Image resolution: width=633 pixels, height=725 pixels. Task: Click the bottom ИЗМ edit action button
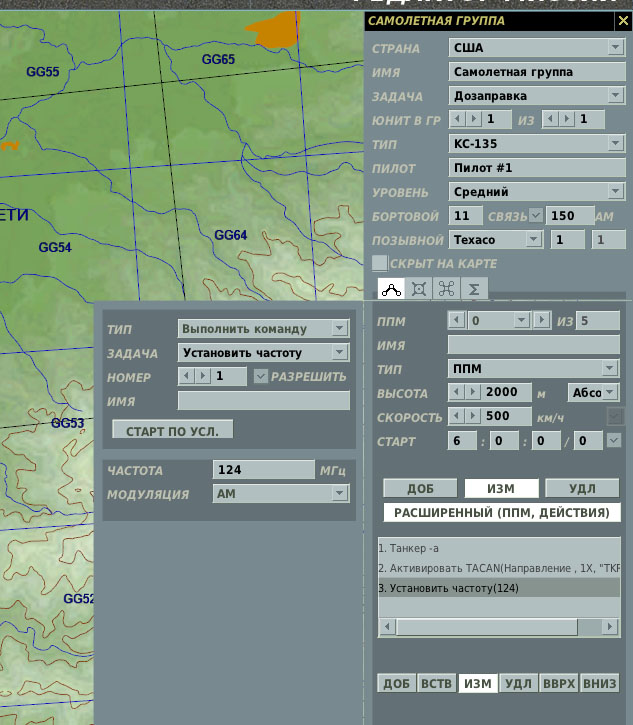(x=478, y=683)
